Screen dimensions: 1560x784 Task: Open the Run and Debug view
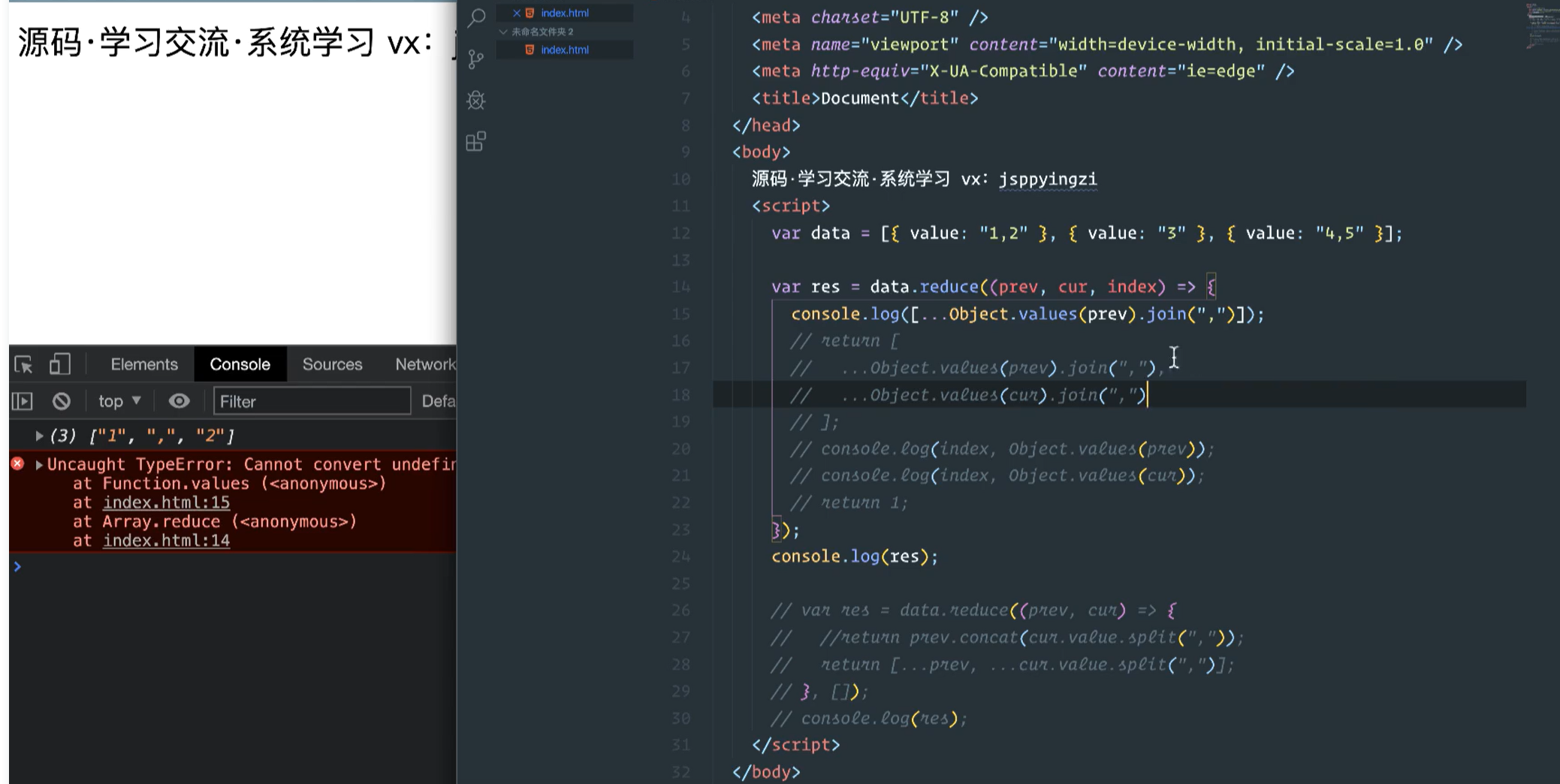click(476, 100)
